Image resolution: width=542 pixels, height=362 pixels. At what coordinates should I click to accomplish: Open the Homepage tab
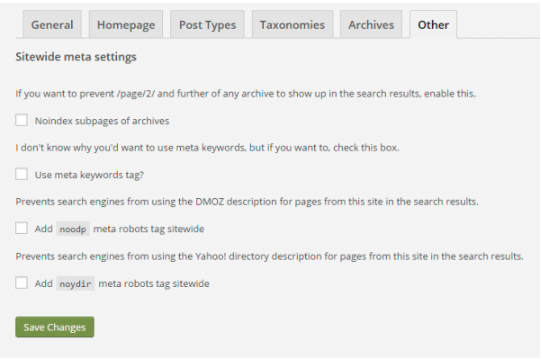[x=126, y=25]
